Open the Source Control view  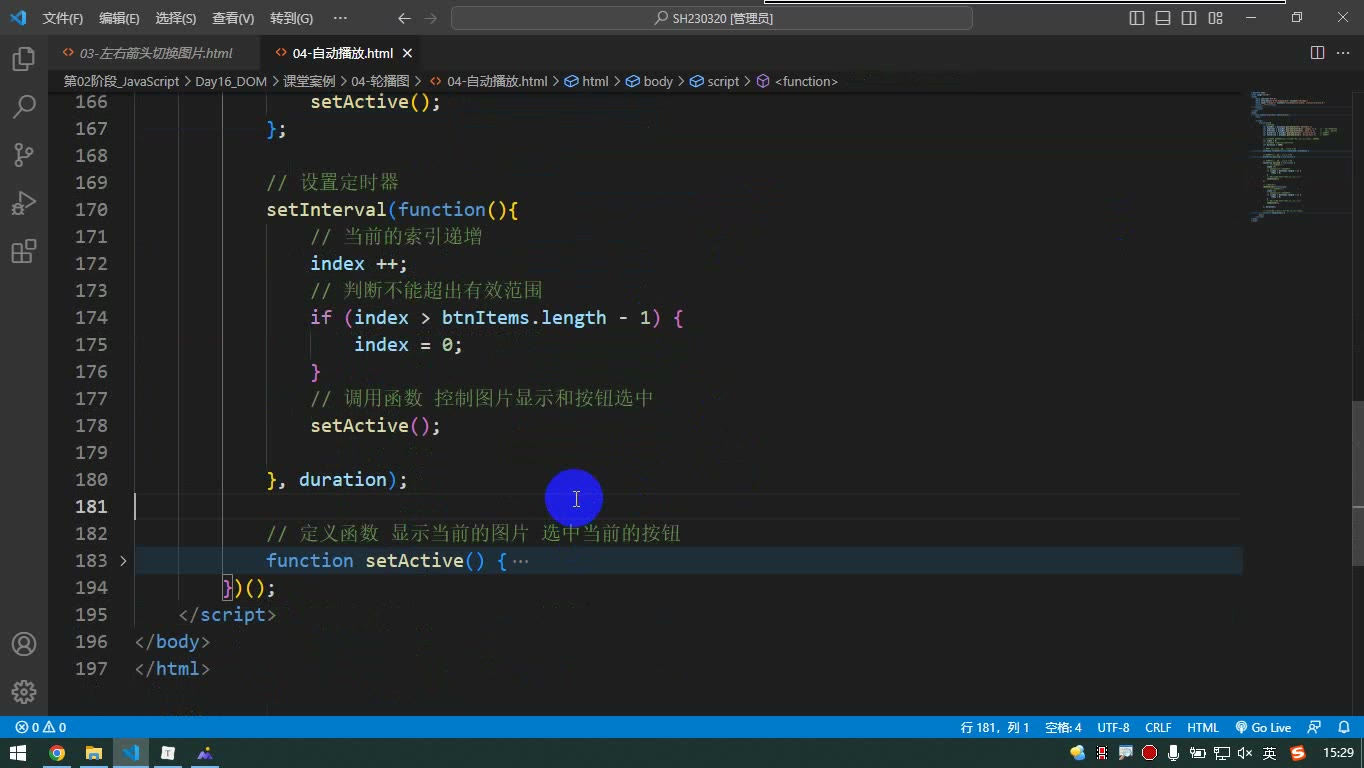pos(24,155)
